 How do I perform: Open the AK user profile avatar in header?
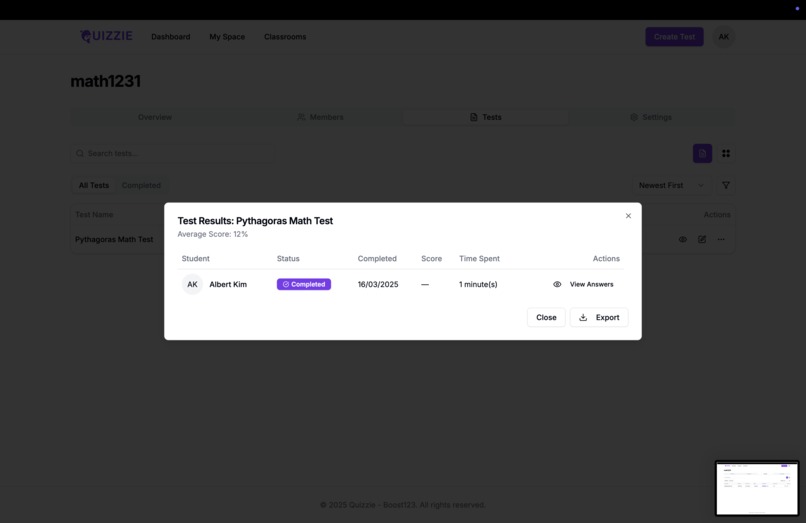(x=724, y=37)
